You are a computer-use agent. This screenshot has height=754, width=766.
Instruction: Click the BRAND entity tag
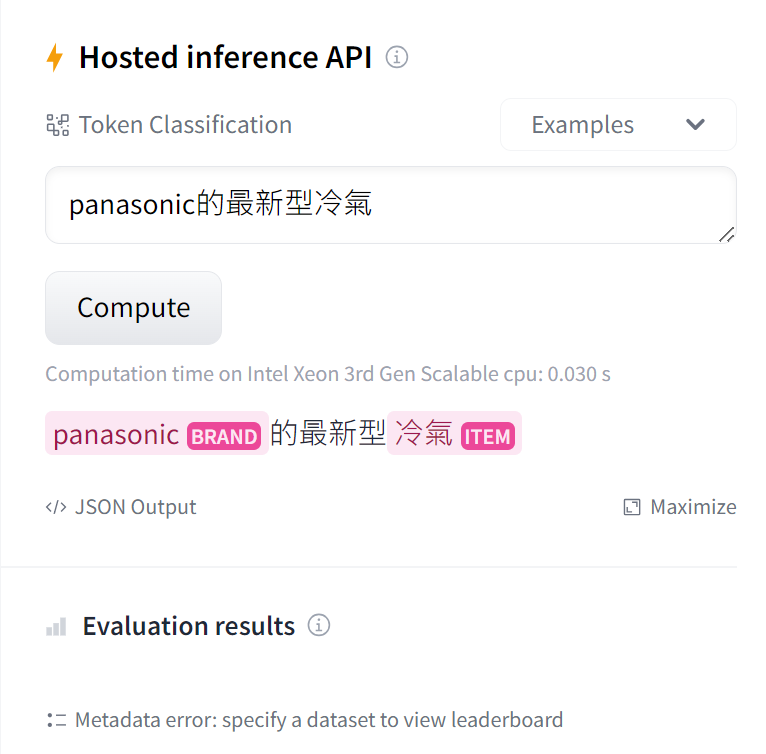point(225,436)
